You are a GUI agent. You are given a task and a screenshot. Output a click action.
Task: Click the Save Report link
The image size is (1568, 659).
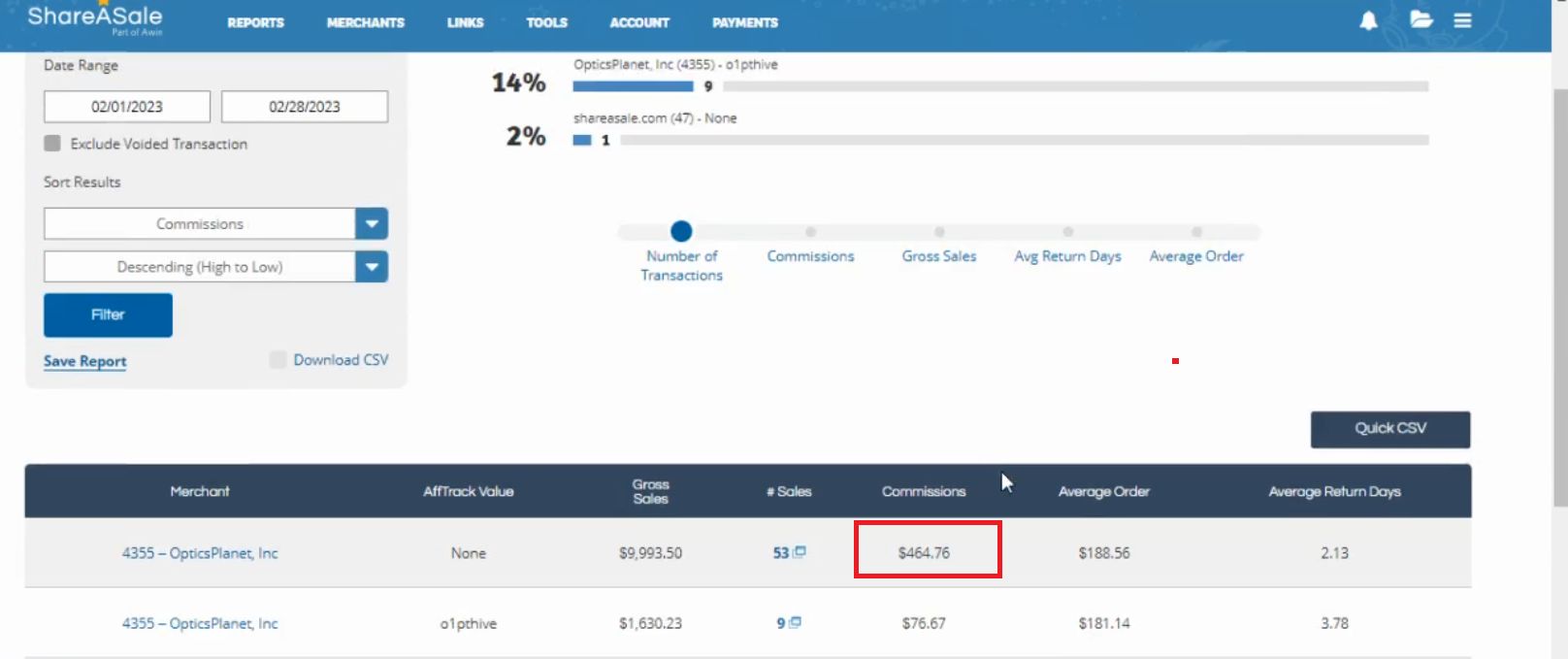[x=84, y=361]
